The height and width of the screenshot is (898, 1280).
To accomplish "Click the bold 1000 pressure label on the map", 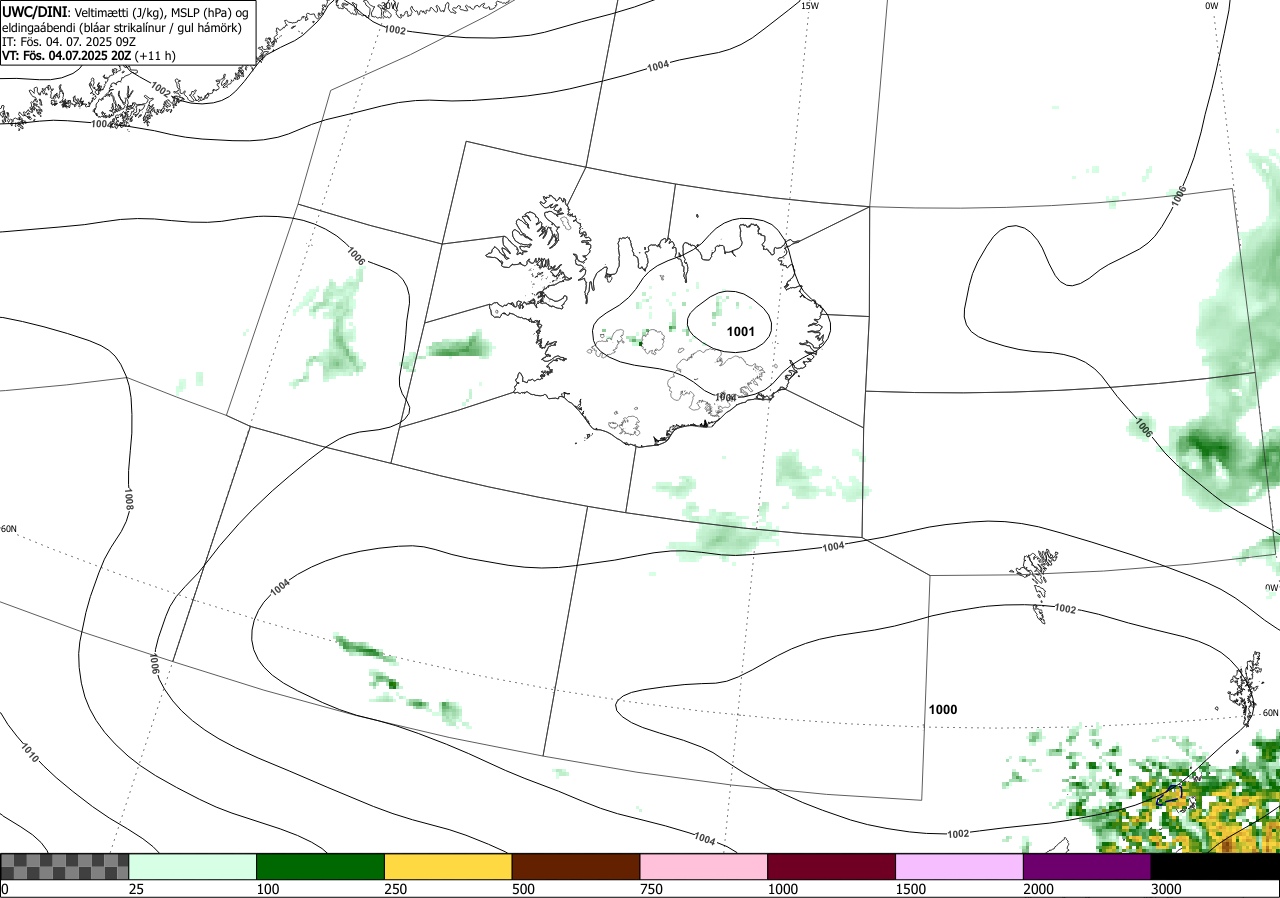I will [943, 710].
